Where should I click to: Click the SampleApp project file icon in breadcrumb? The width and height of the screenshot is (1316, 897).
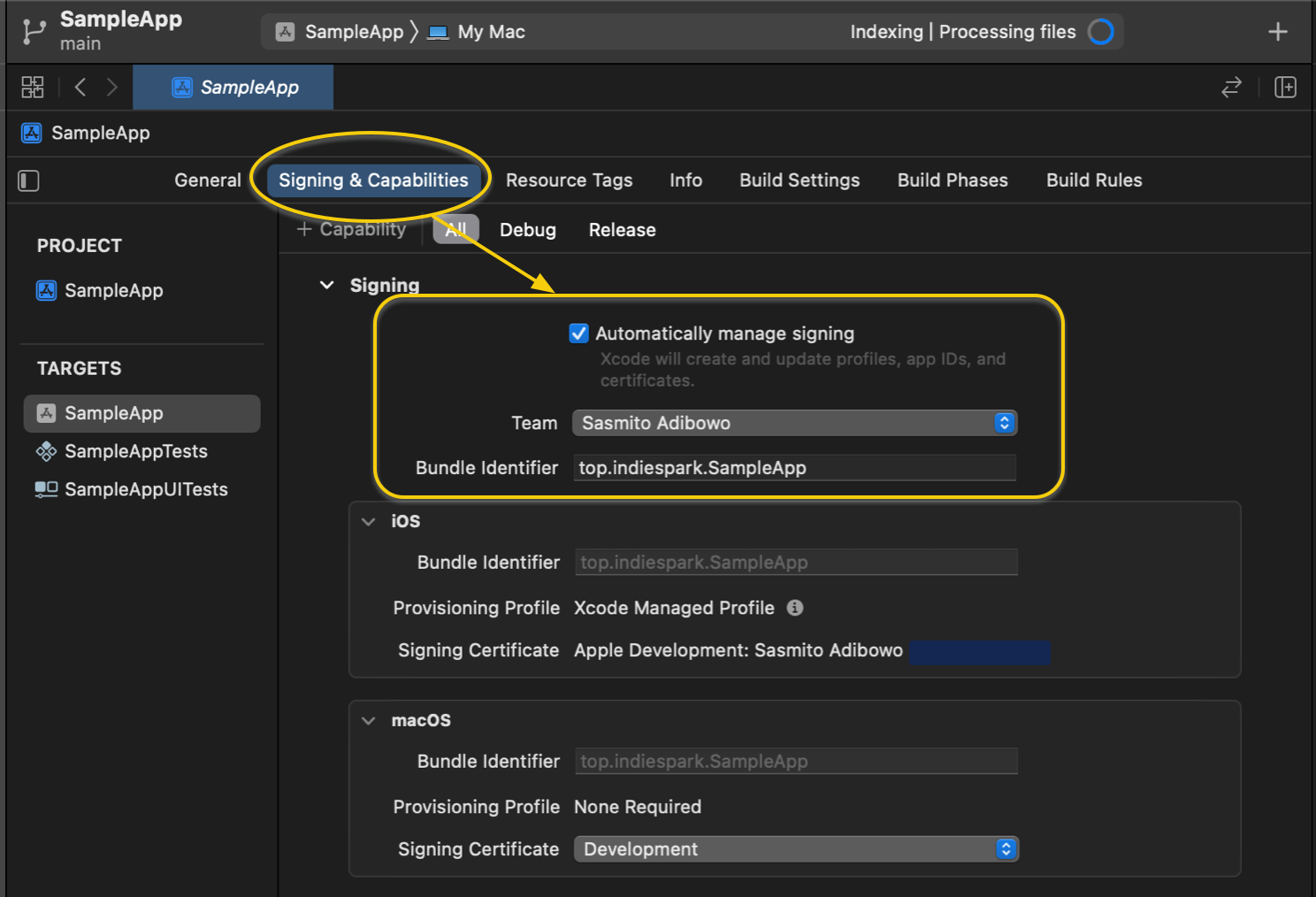[31, 133]
